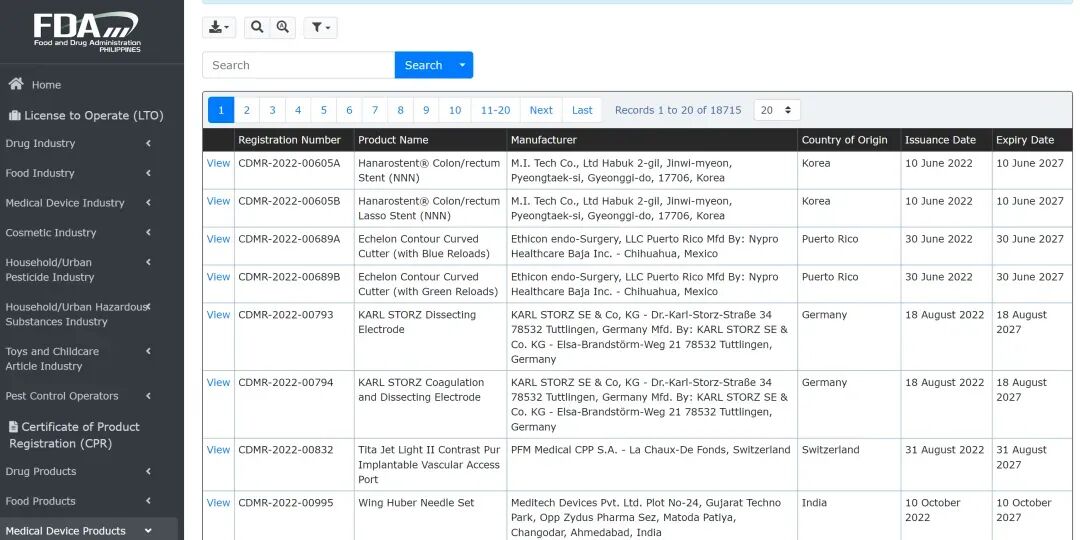The width and height of the screenshot is (1080, 540).
Task: Collapse the Medical Device Products section
Action: tap(148, 531)
